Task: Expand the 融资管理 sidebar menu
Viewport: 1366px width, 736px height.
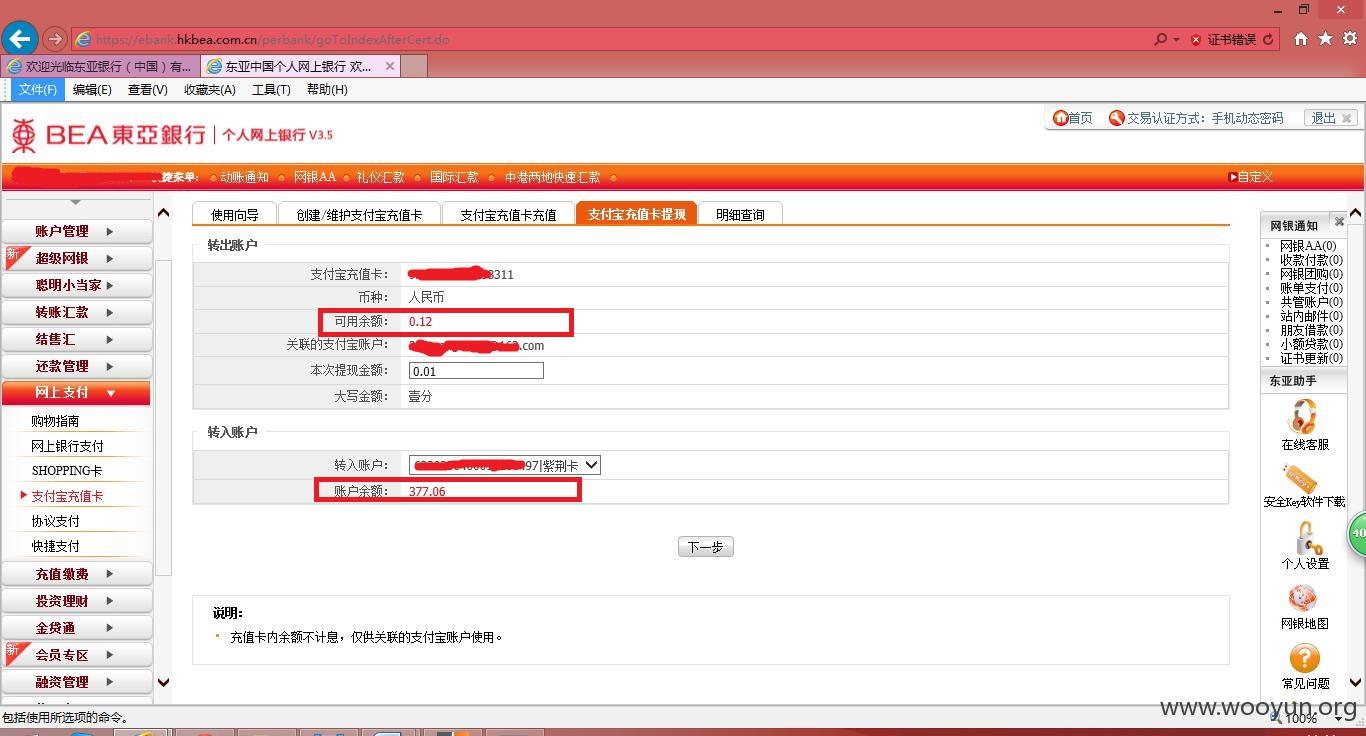Action: tap(76, 682)
